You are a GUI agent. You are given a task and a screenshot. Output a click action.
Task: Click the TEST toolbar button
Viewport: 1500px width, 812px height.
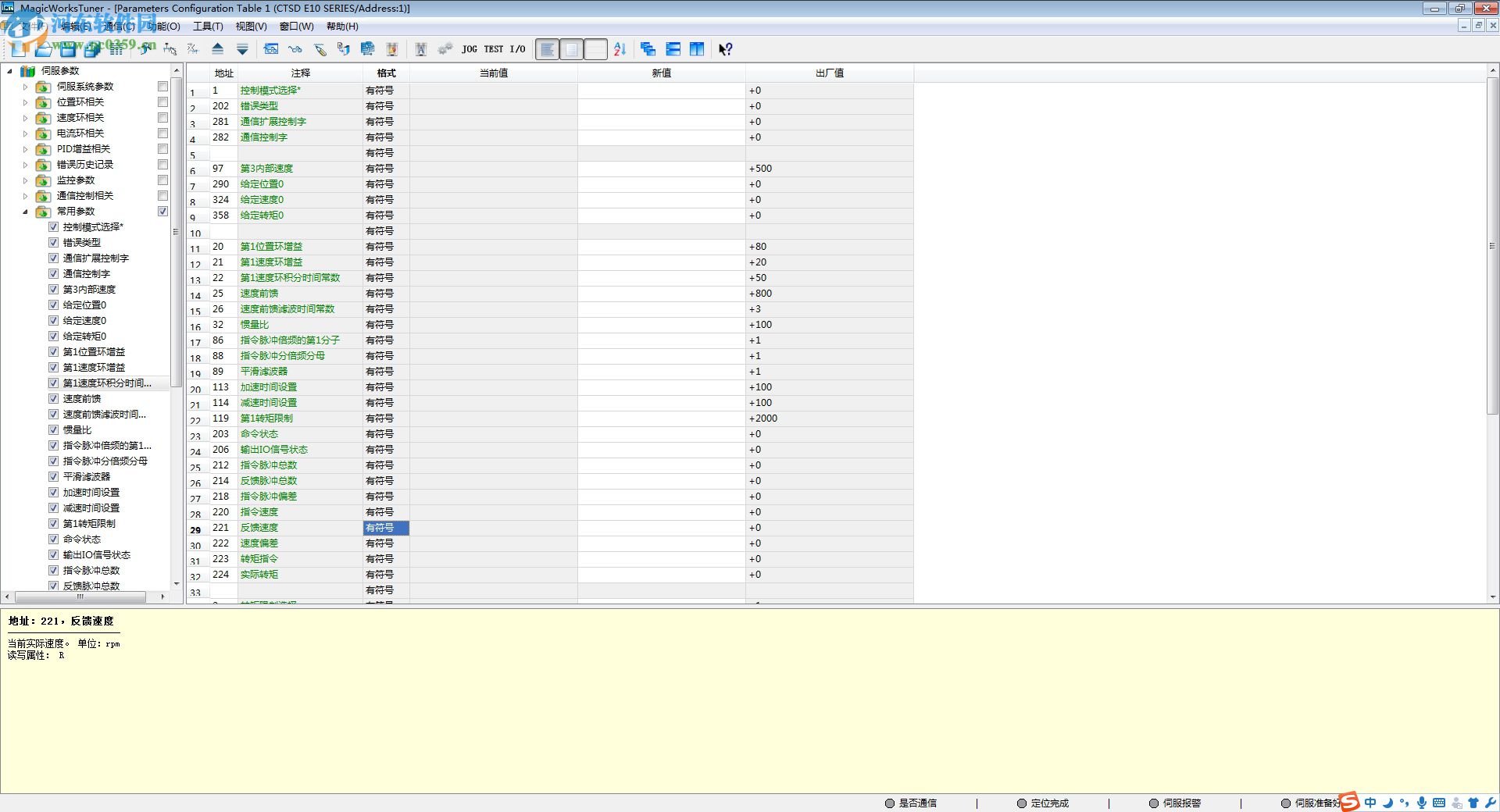[494, 49]
